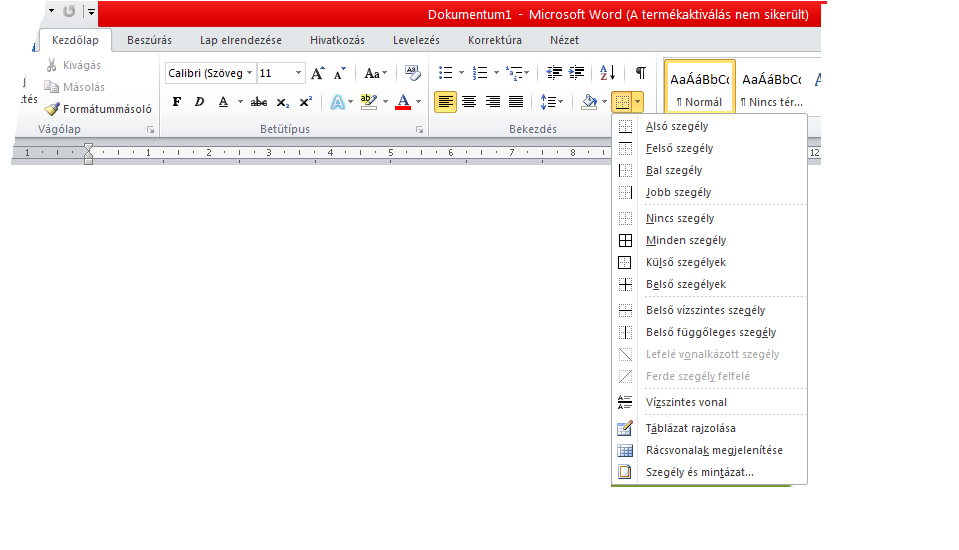Click the grow font size icon

coord(317,73)
